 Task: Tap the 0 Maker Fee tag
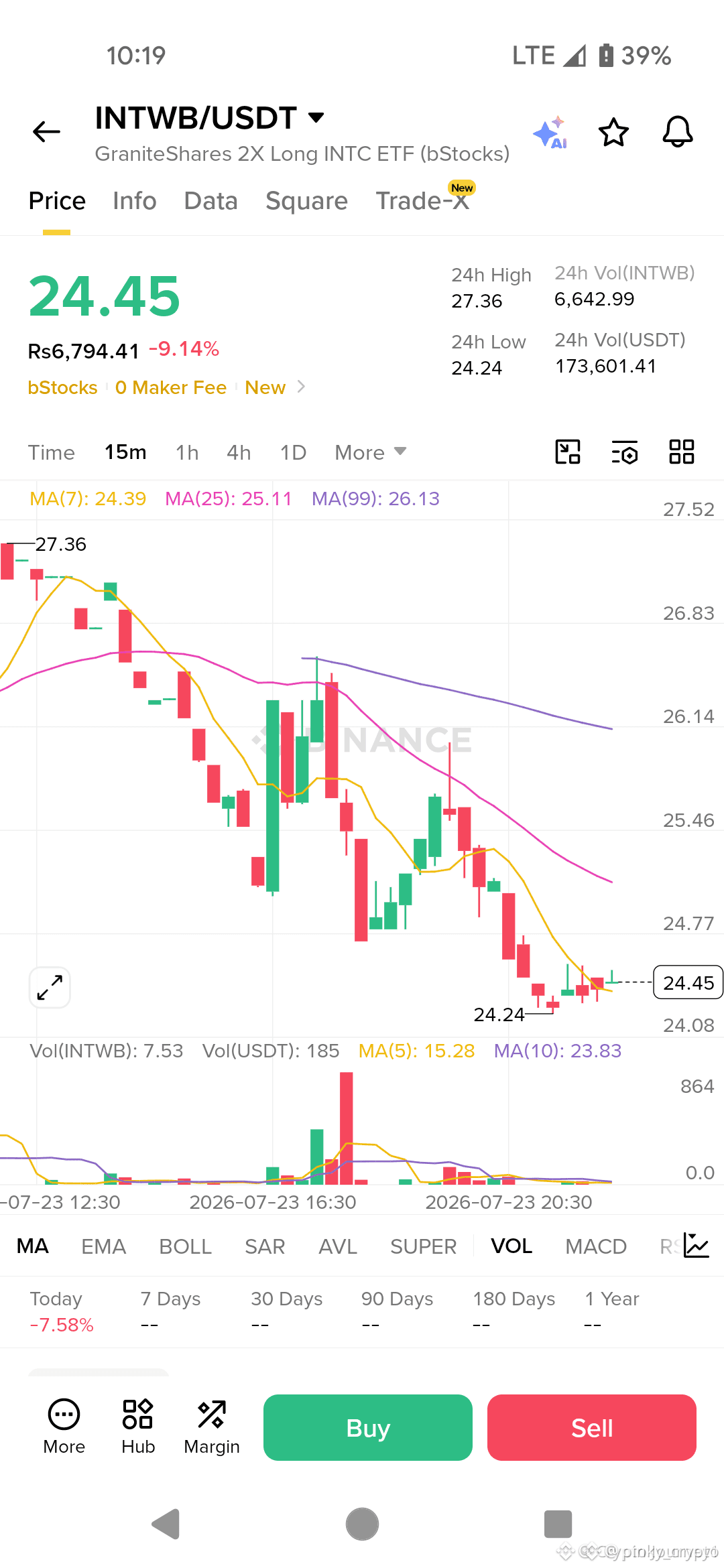pos(171,387)
